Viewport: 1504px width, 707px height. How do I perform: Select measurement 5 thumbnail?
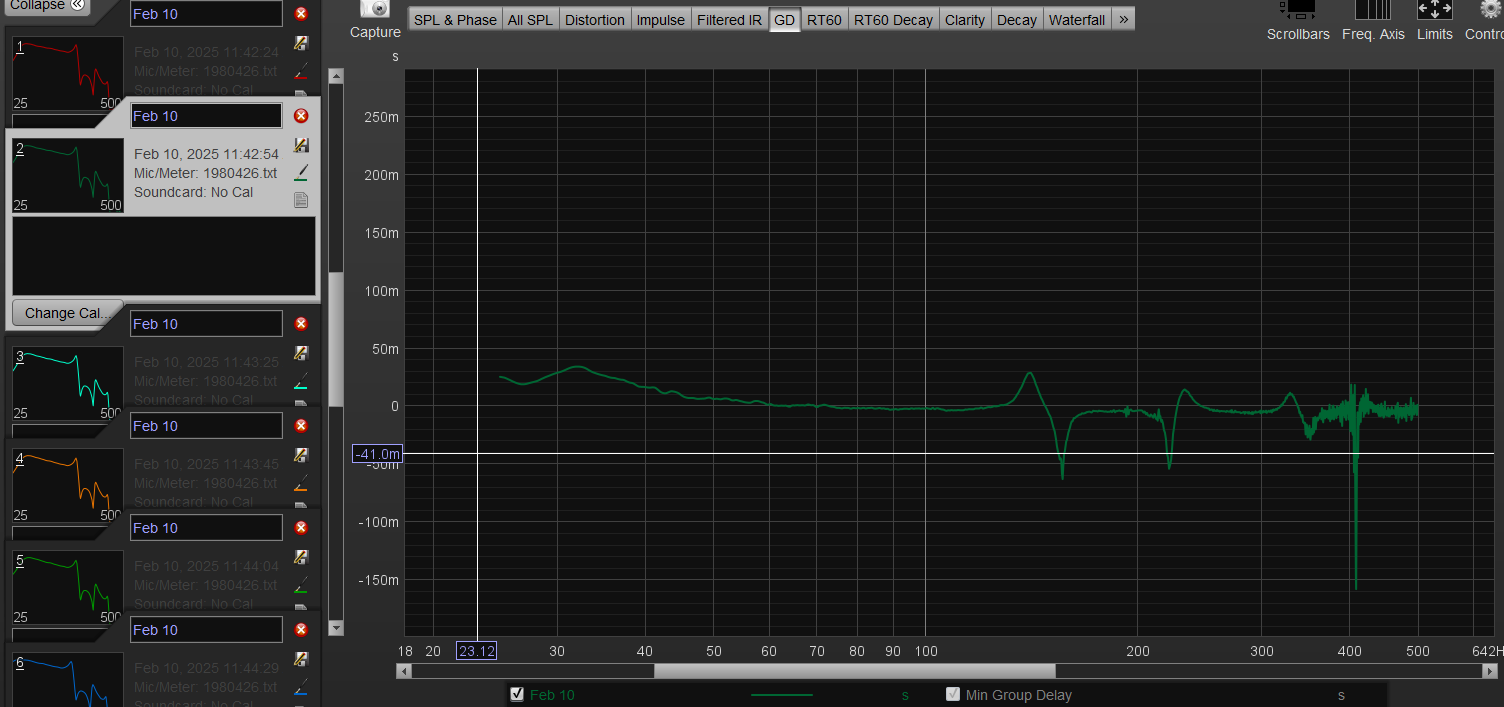point(68,588)
